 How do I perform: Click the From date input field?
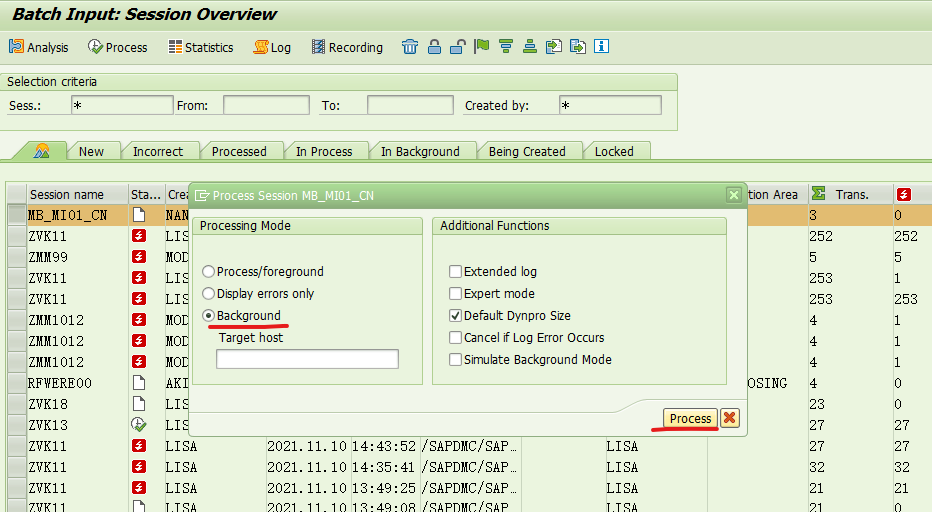point(266,105)
